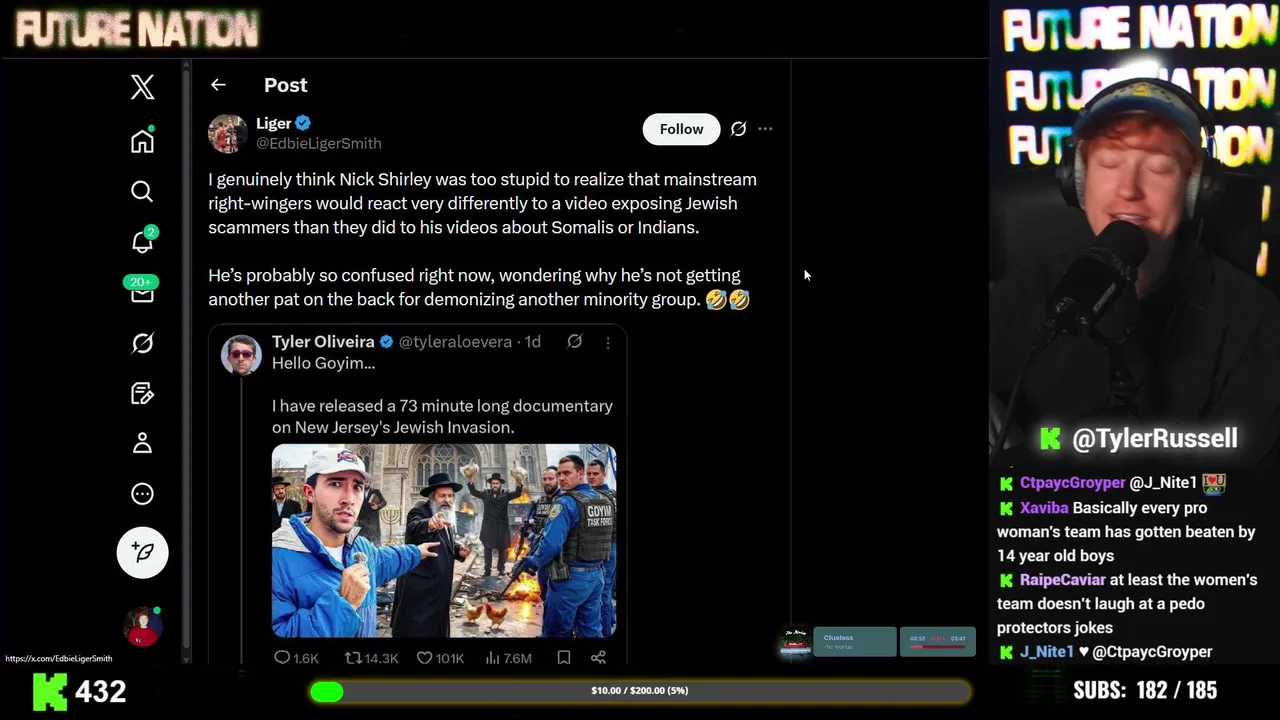
Task: Open account avatar at sidebar bottom
Action: pos(142,627)
